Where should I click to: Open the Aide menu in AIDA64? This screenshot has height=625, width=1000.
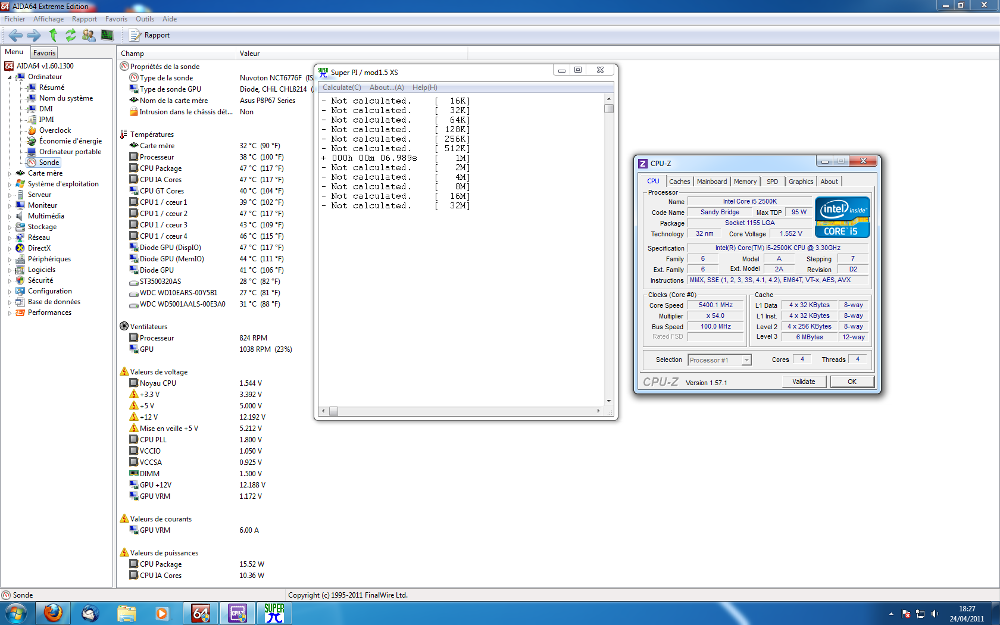[170, 19]
